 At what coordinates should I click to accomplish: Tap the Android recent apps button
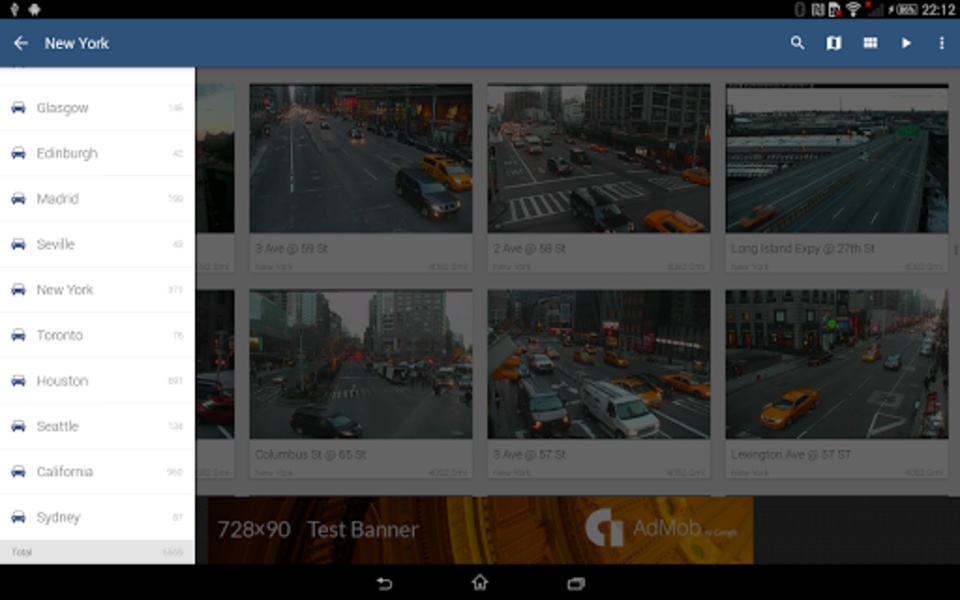coord(576,583)
